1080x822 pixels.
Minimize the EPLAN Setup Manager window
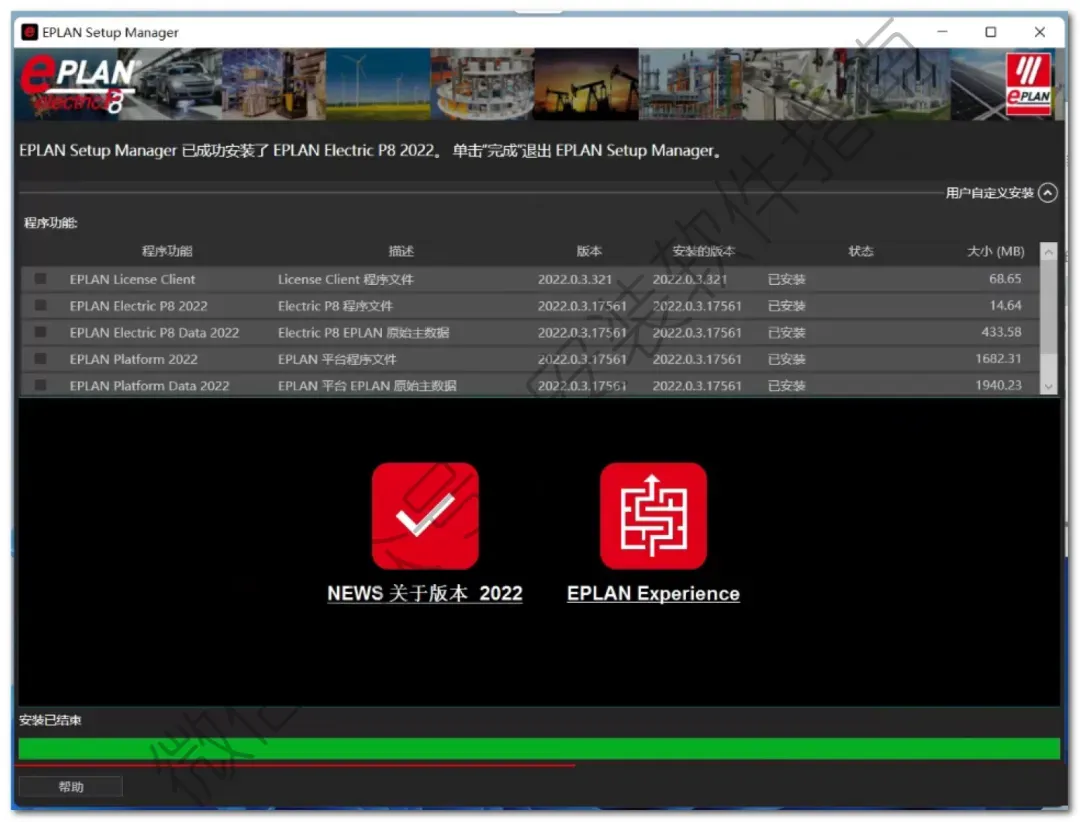942,32
